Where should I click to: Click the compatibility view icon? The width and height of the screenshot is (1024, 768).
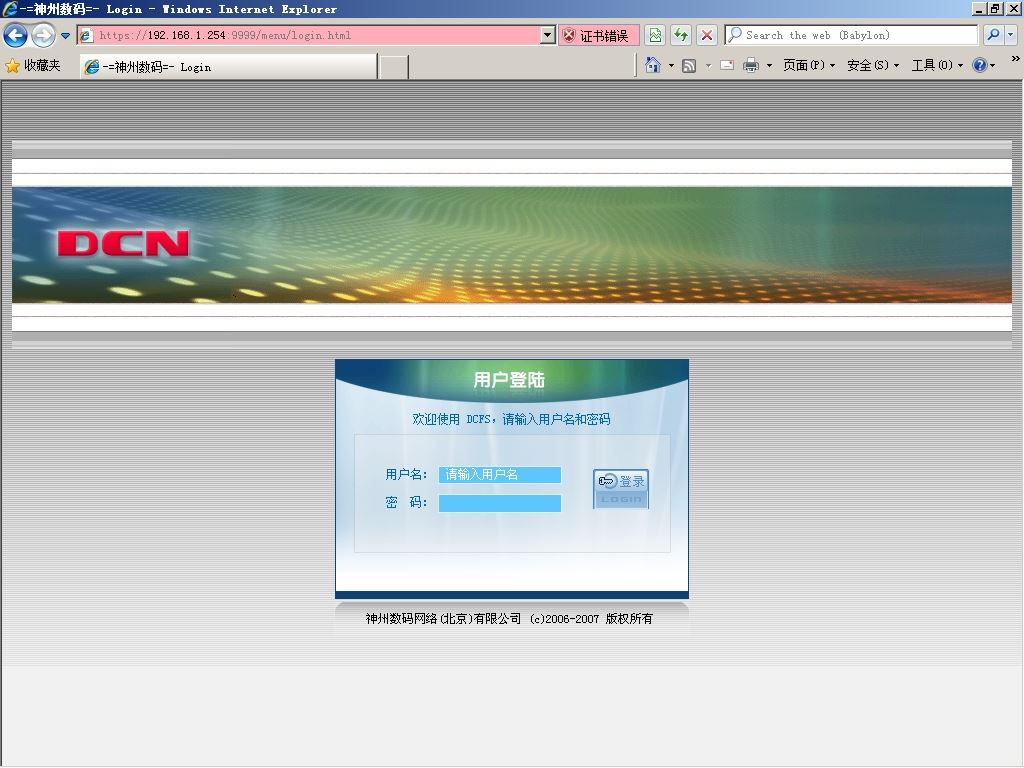click(655, 35)
